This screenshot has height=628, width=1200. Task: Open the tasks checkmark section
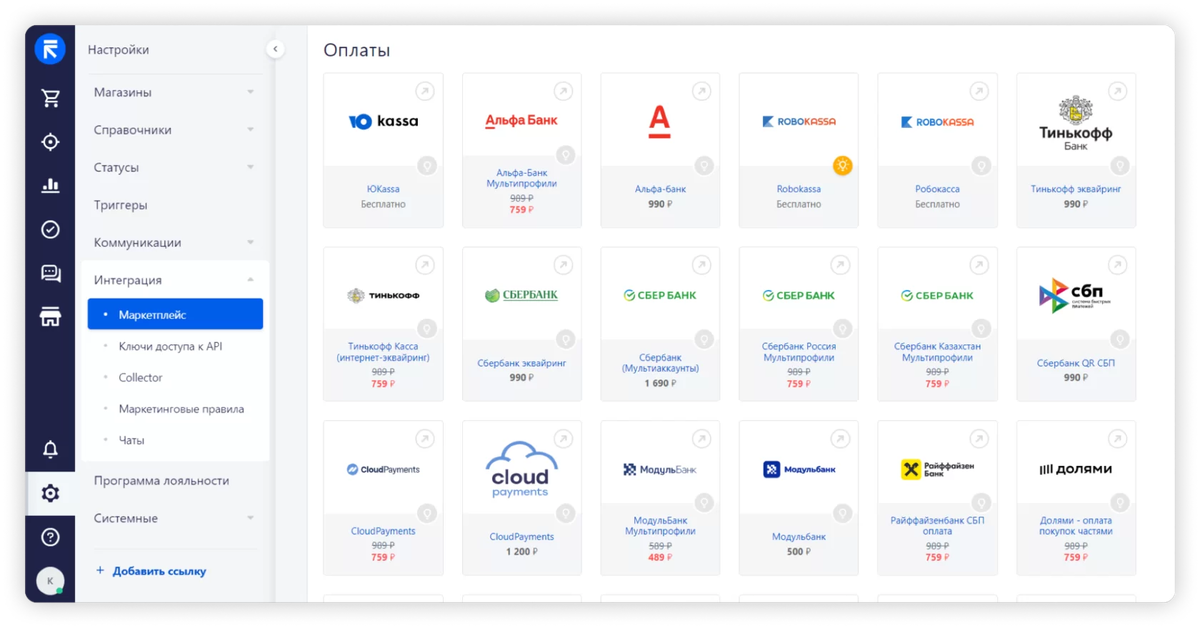click(50, 230)
